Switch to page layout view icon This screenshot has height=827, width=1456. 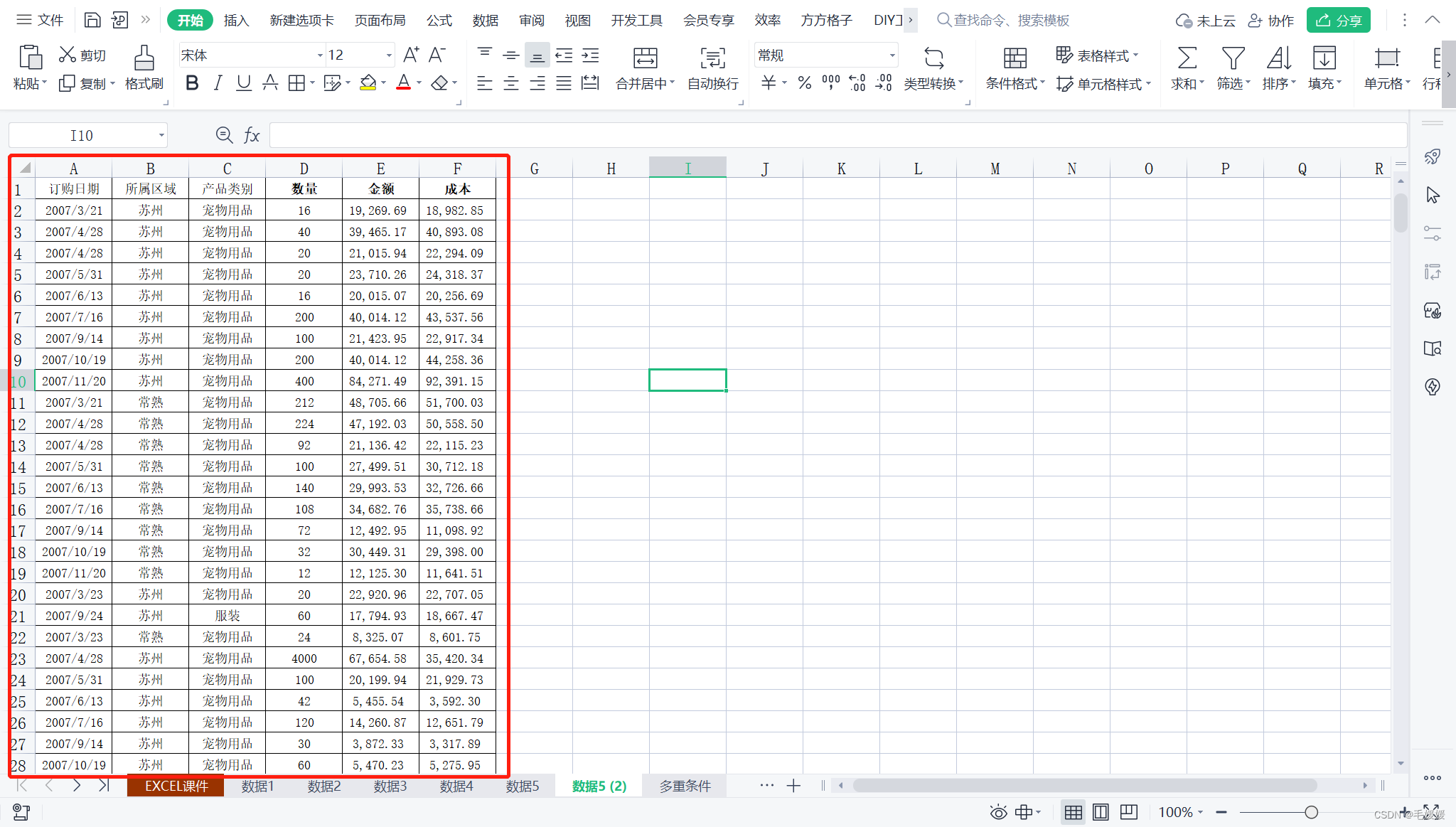tap(1101, 812)
